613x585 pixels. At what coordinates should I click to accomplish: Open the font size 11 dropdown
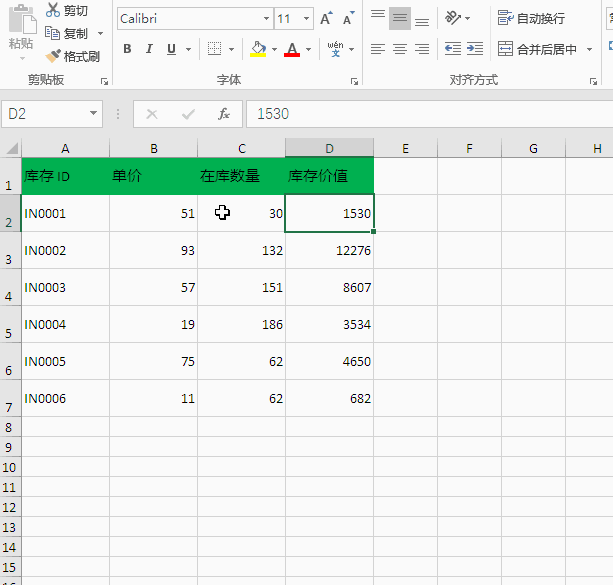click(306, 18)
